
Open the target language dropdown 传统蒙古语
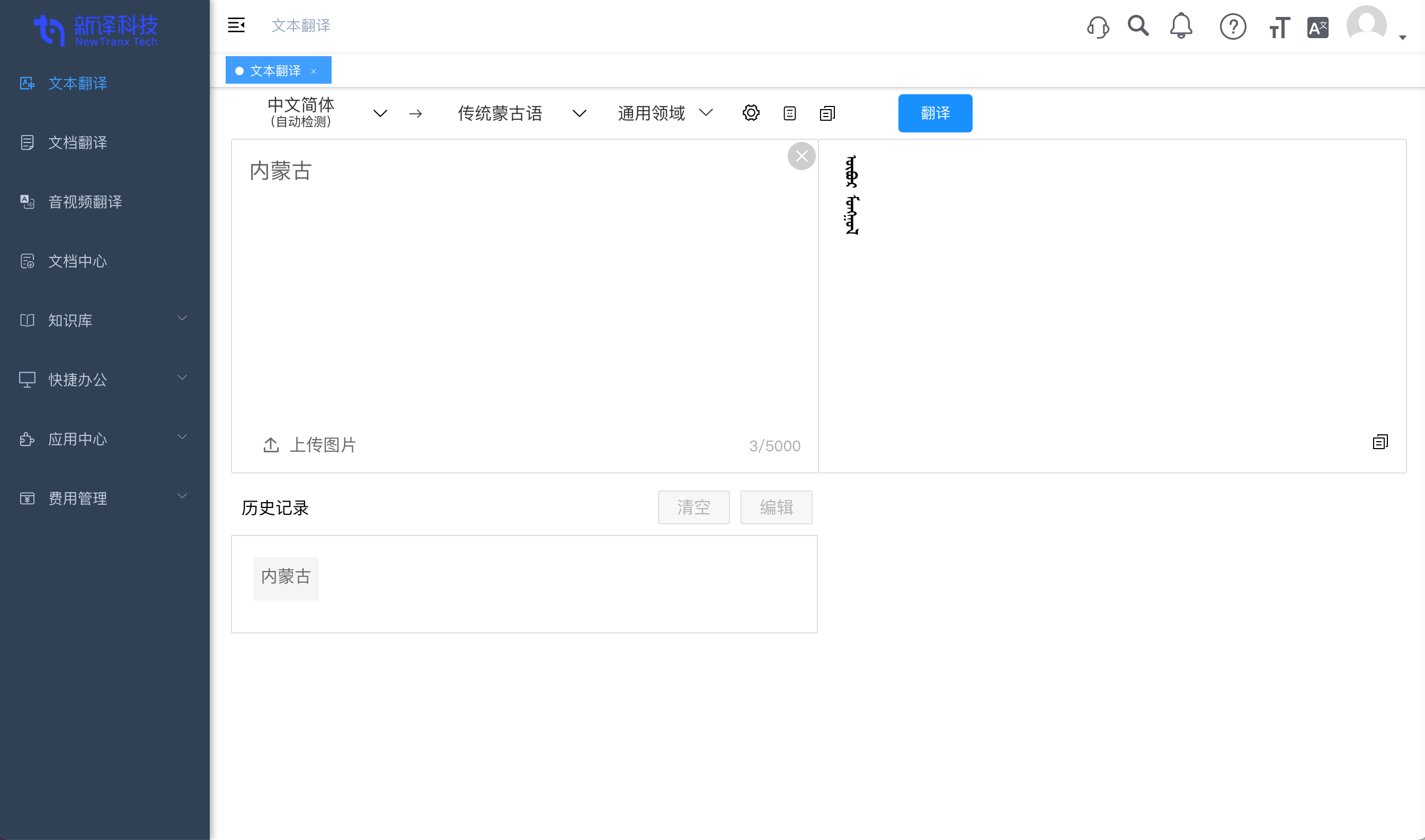coord(501,113)
